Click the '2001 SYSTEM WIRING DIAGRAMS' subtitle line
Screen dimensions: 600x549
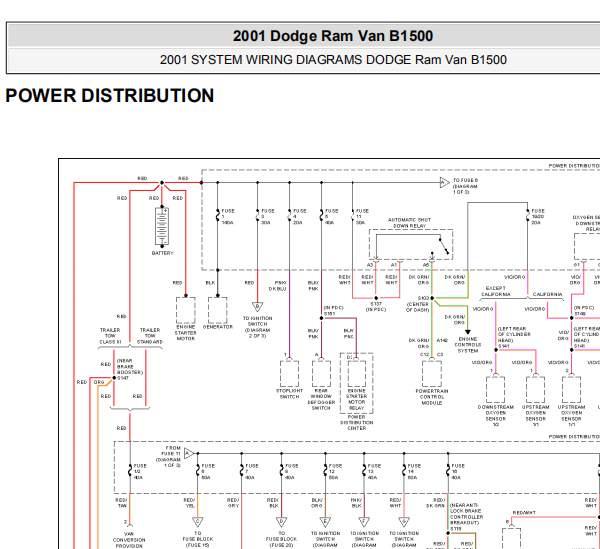pyautogui.click(x=333, y=60)
